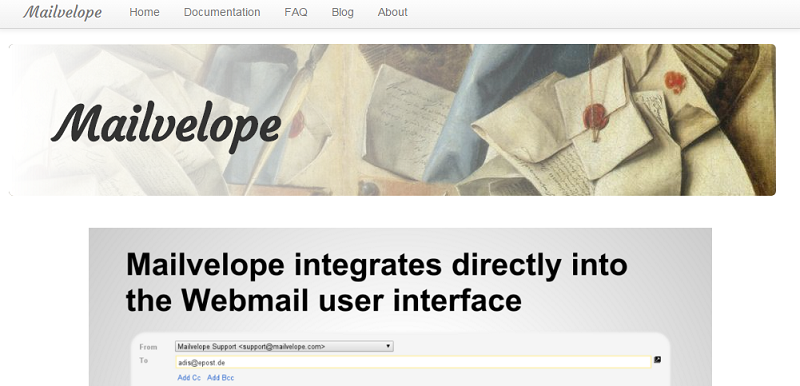Click the From label in the compose form
Screen dimensions: 800x386
point(148,347)
